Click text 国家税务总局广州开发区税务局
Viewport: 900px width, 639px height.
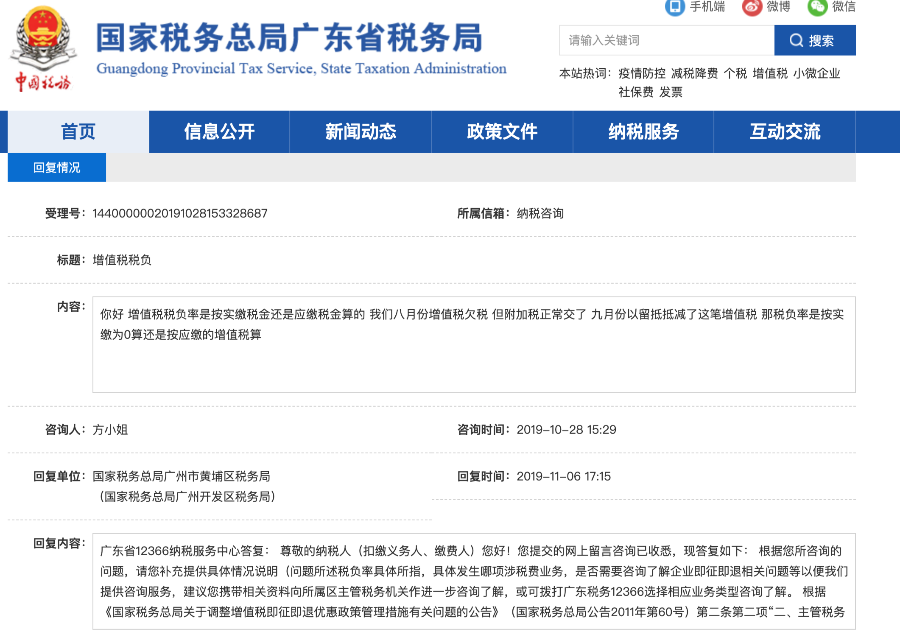pos(187,496)
